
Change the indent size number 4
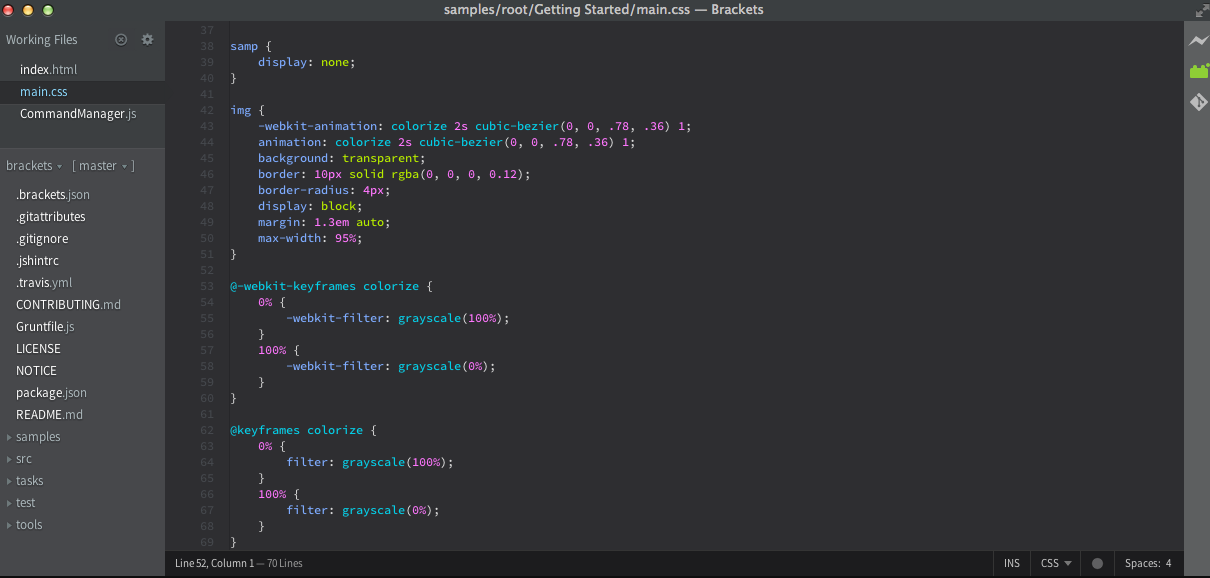pyautogui.click(x=1168, y=563)
